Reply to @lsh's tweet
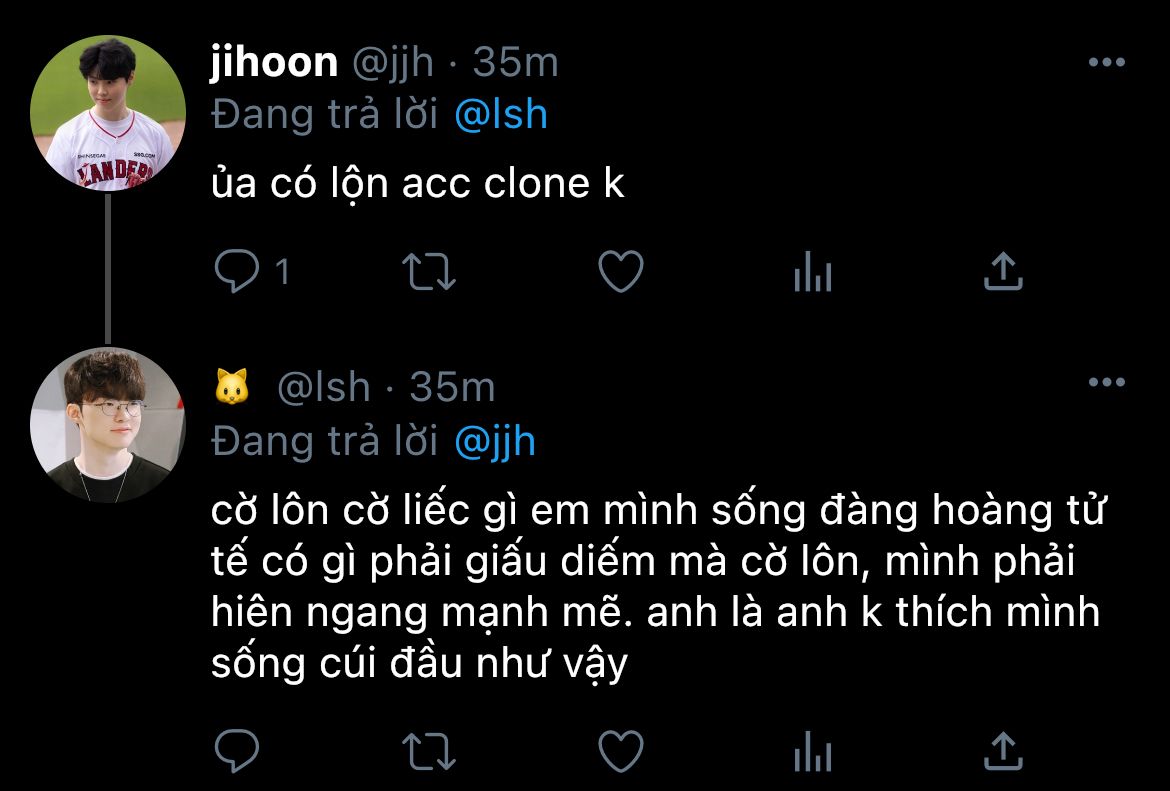The image size is (1170, 791). pos(237,750)
